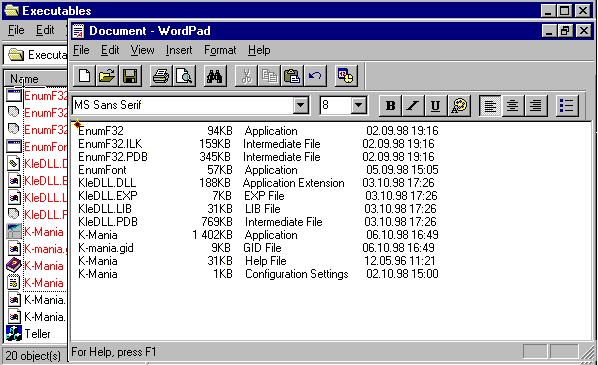Click Name column header in Executables
Image resolution: width=598 pixels, height=365 pixels.
coord(36,79)
